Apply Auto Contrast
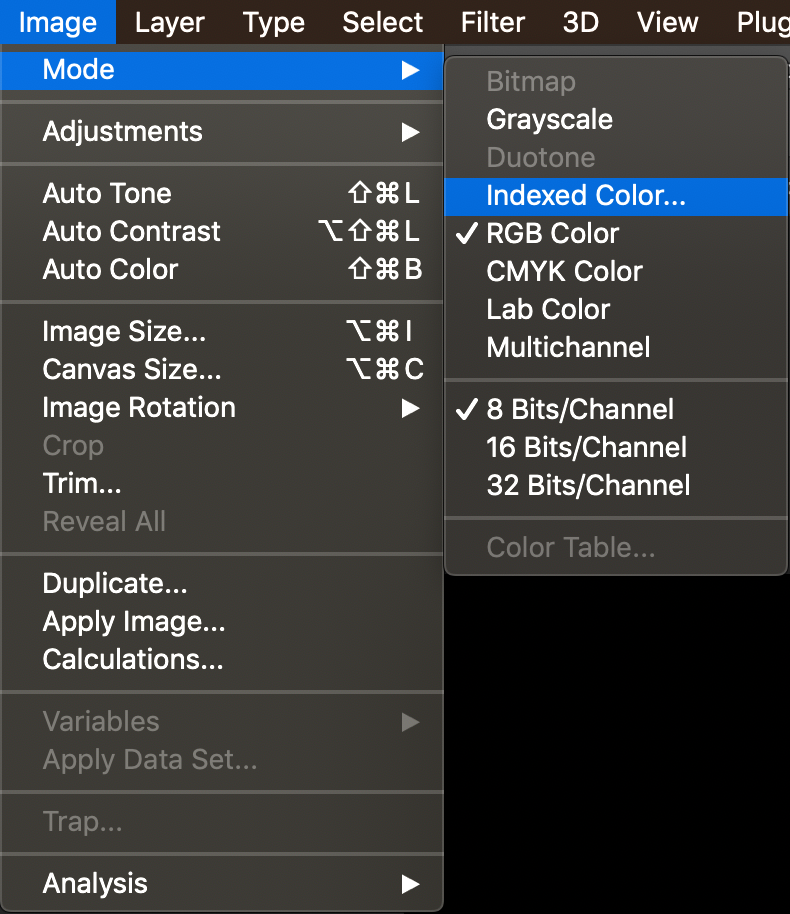Viewport: 790px width, 914px height. pyautogui.click(x=222, y=232)
